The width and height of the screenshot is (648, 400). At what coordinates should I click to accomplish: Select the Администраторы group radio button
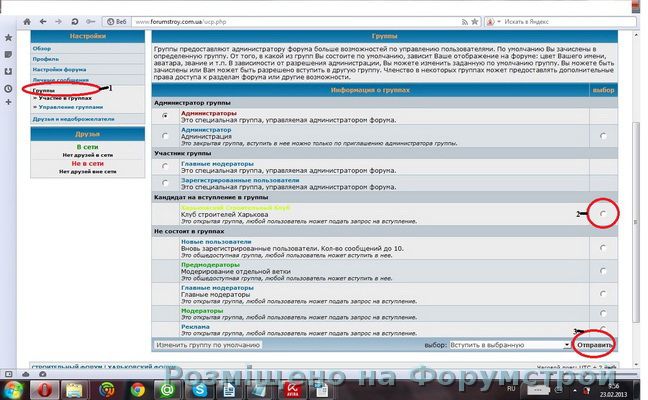164,116
